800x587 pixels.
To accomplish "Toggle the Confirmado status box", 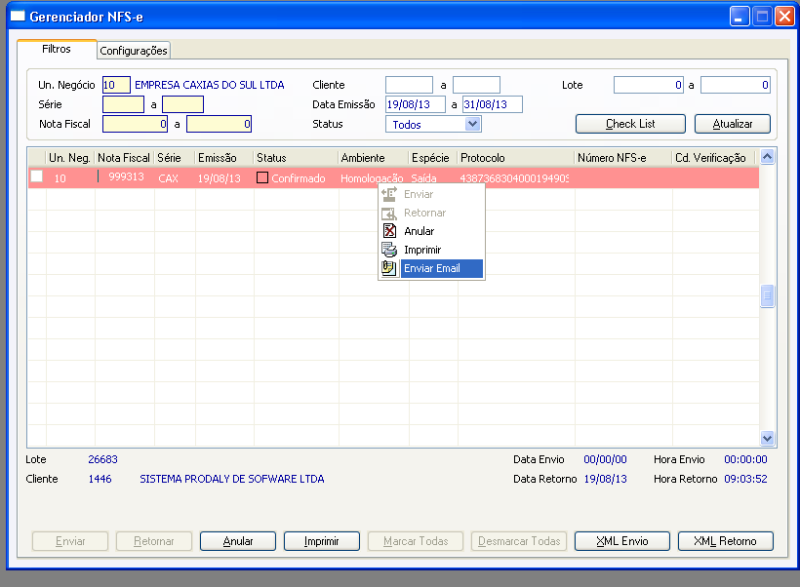I will click(x=262, y=178).
